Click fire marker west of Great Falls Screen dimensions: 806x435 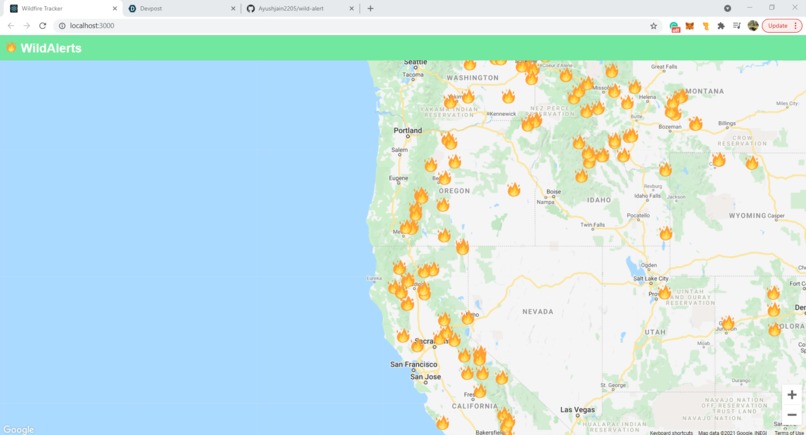(611, 70)
